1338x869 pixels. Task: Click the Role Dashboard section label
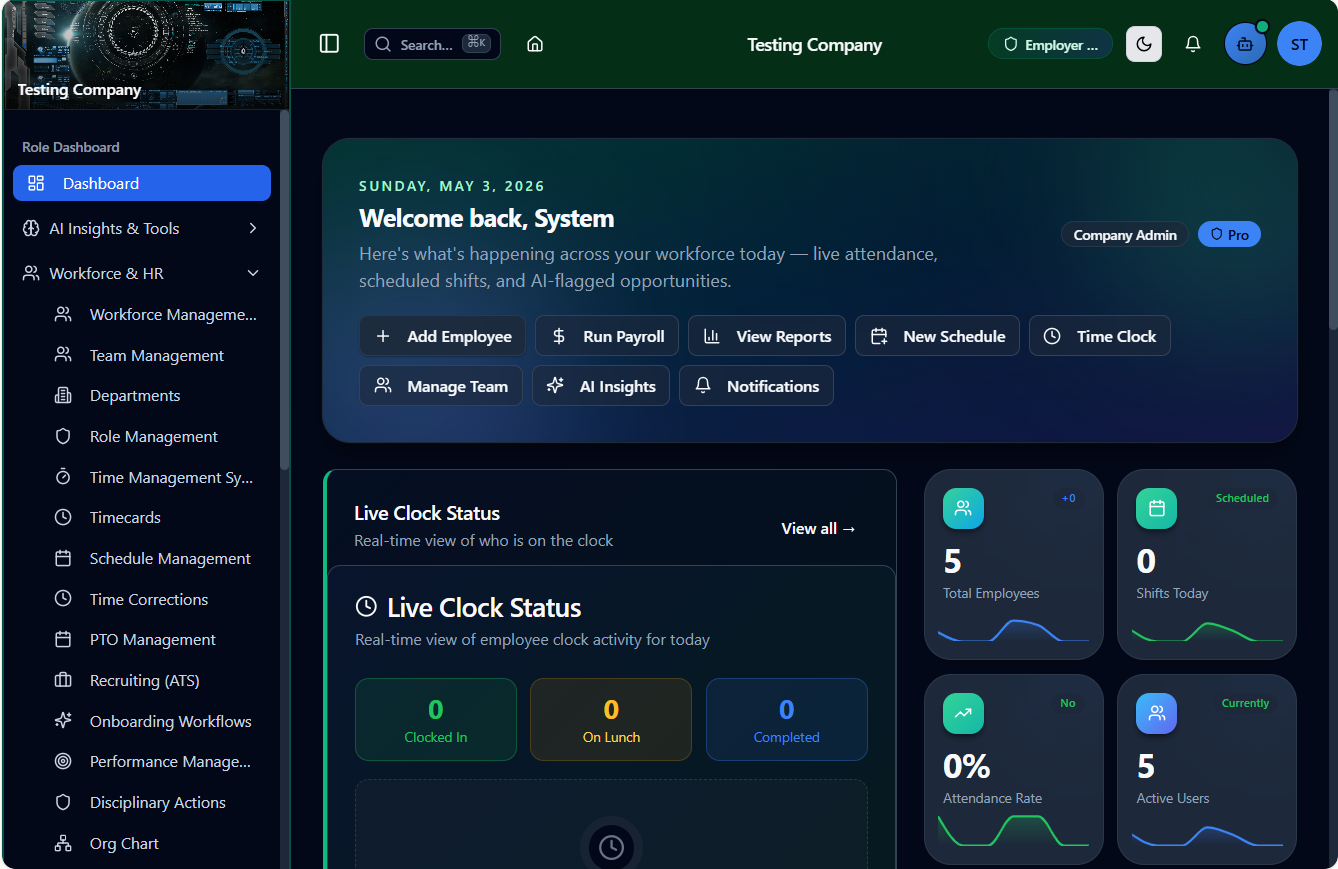click(71, 147)
